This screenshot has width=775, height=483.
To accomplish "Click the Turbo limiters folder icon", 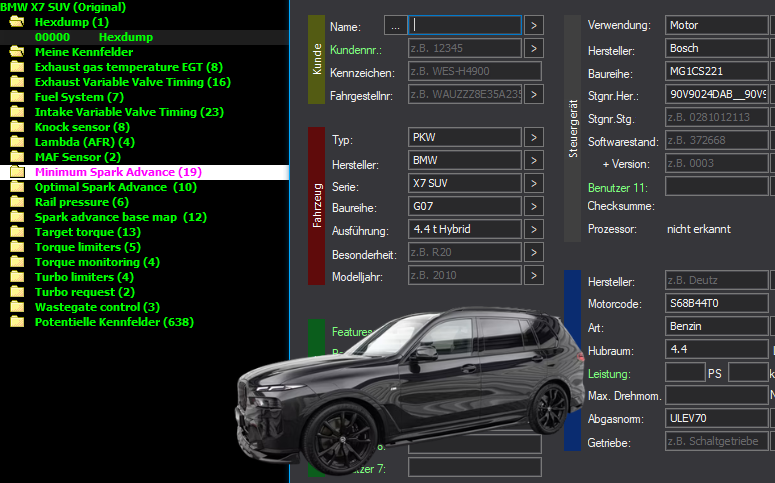I will pyautogui.click(x=17, y=277).
